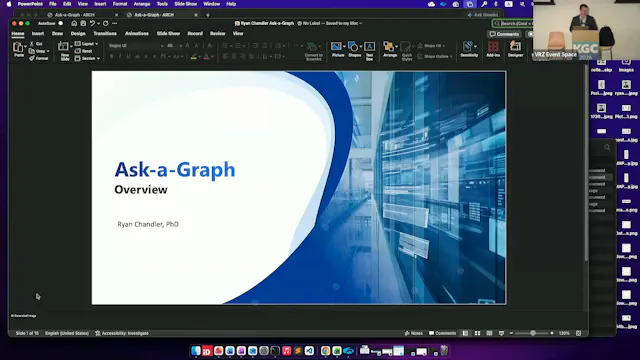Open the Transitions ribbon tab

105,33
